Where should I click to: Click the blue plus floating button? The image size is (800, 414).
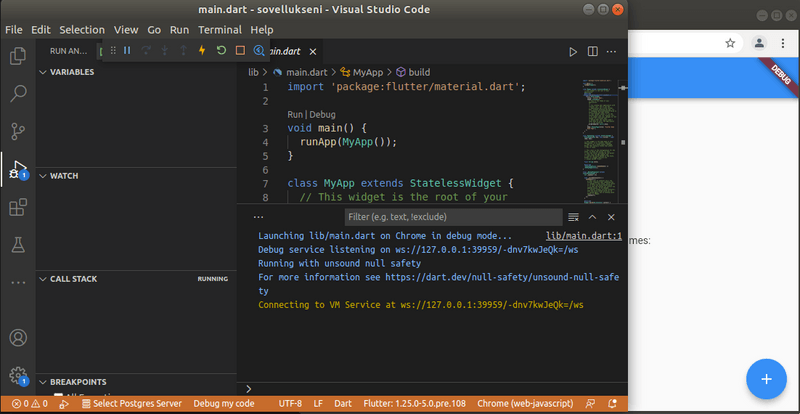point(766,378)
